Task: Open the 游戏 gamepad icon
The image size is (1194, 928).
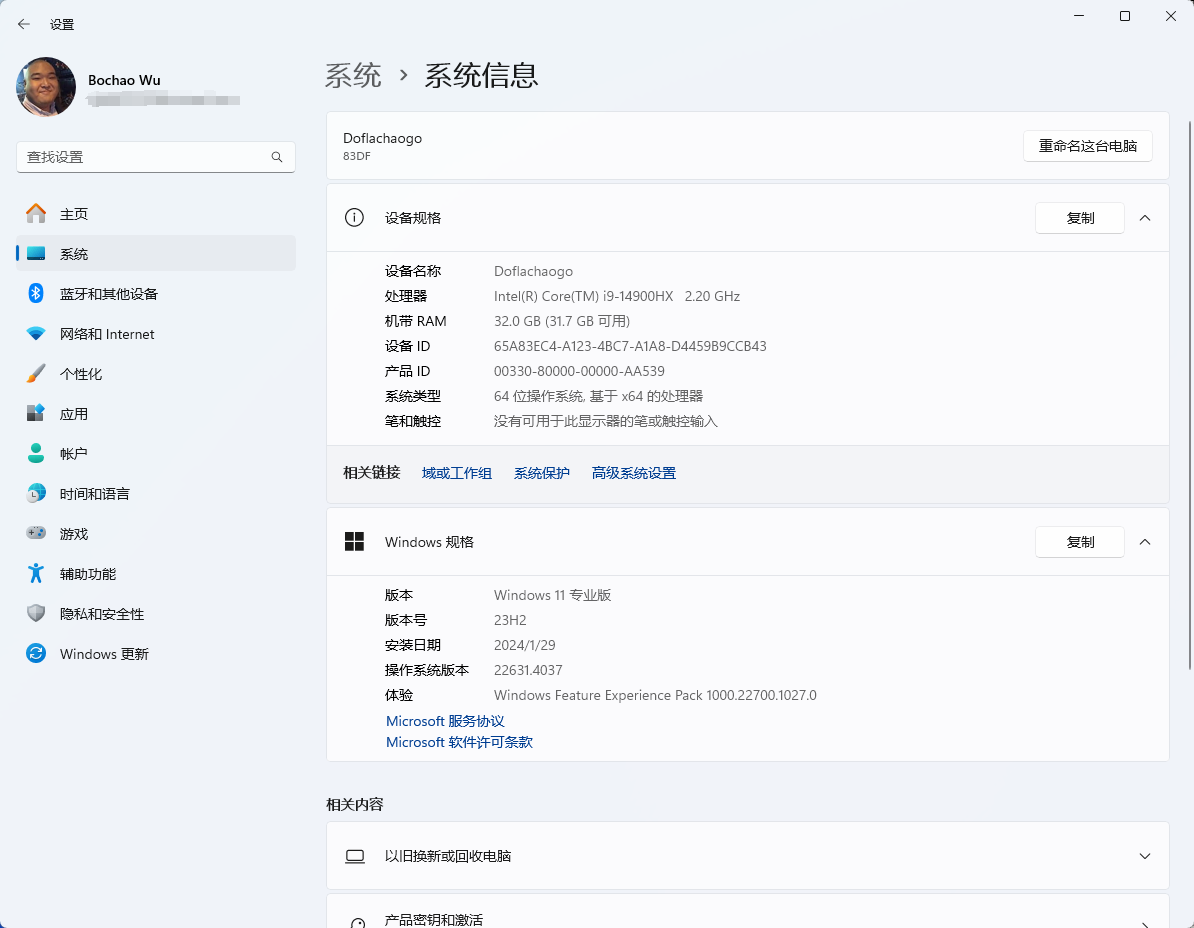Action: [x=36, y=533]
